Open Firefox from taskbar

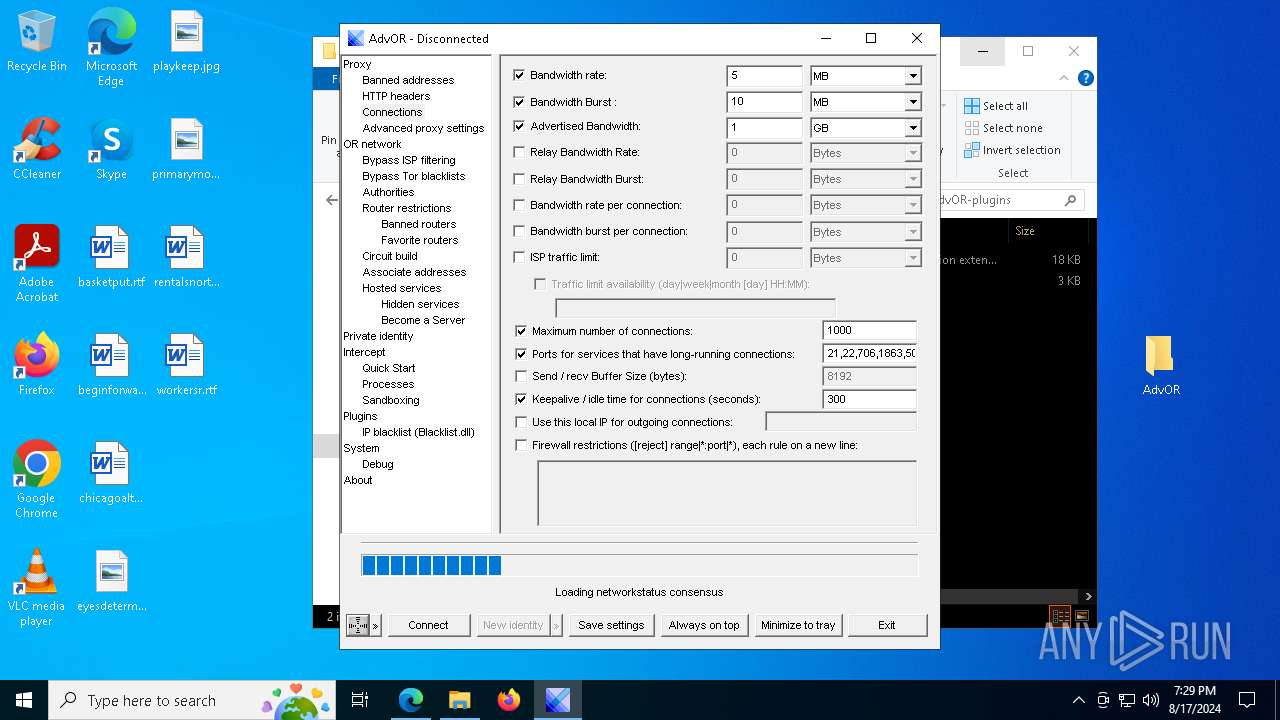pyautogui.click(x=509, y=700)
